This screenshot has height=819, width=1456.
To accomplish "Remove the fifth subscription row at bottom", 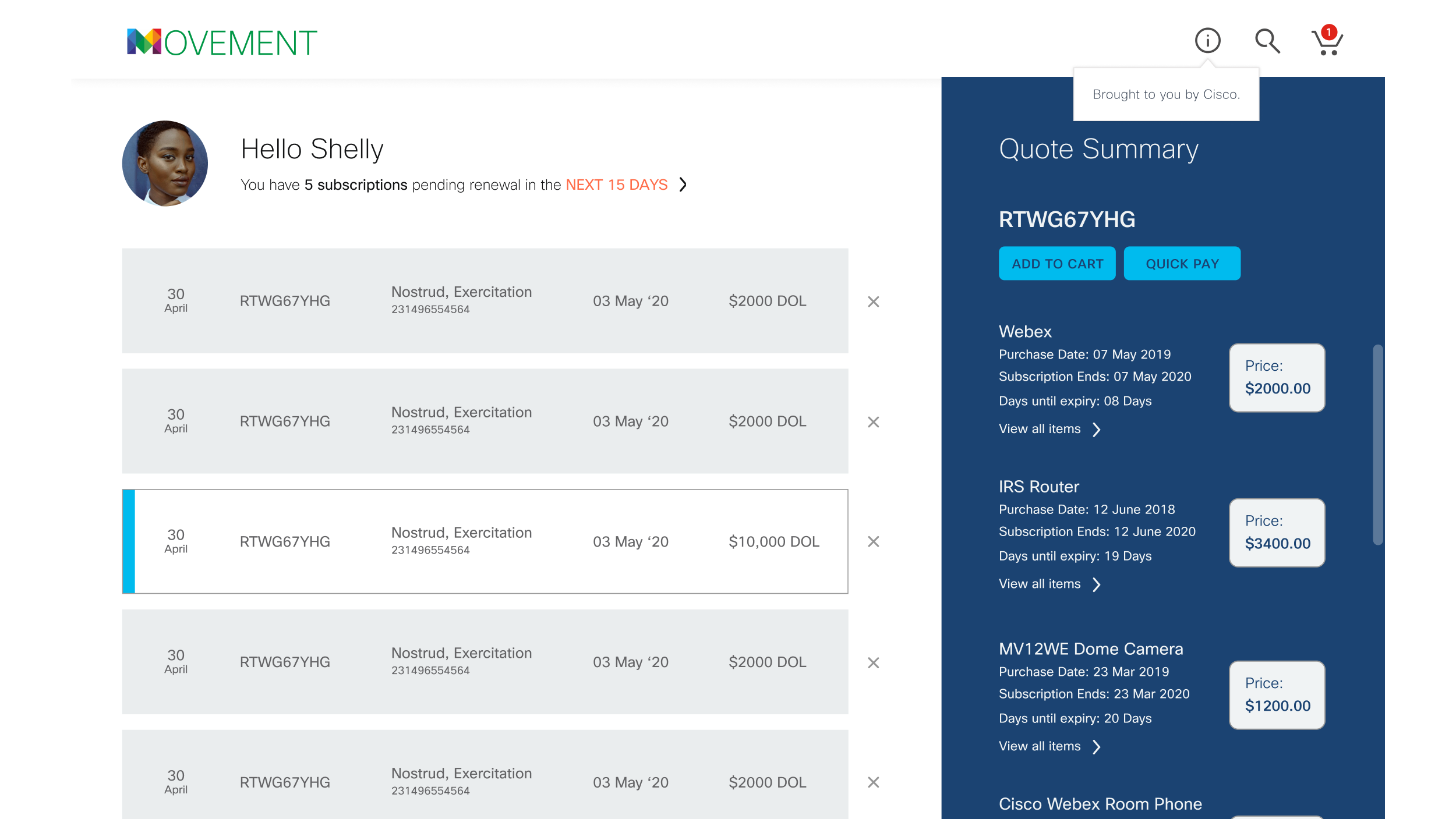I will (873, 782).
